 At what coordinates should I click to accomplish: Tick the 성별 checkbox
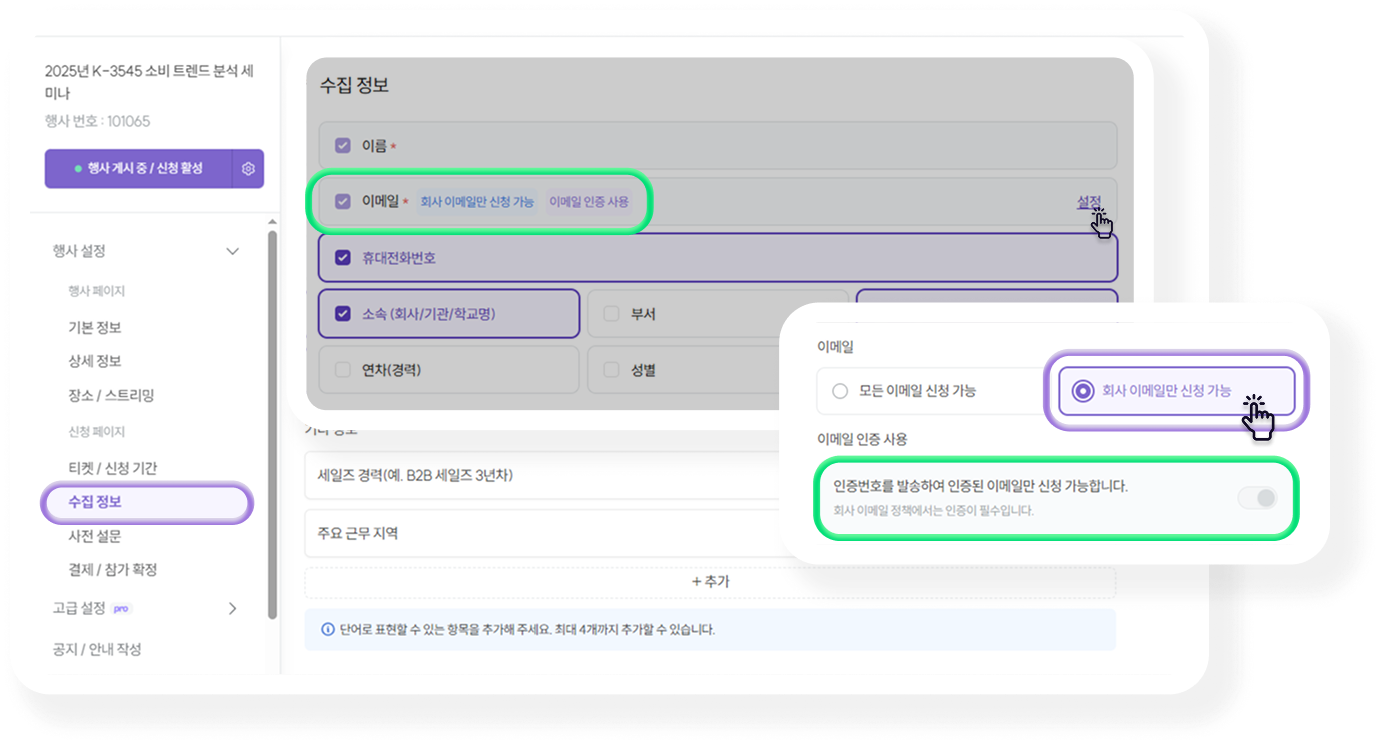point(612,370)
